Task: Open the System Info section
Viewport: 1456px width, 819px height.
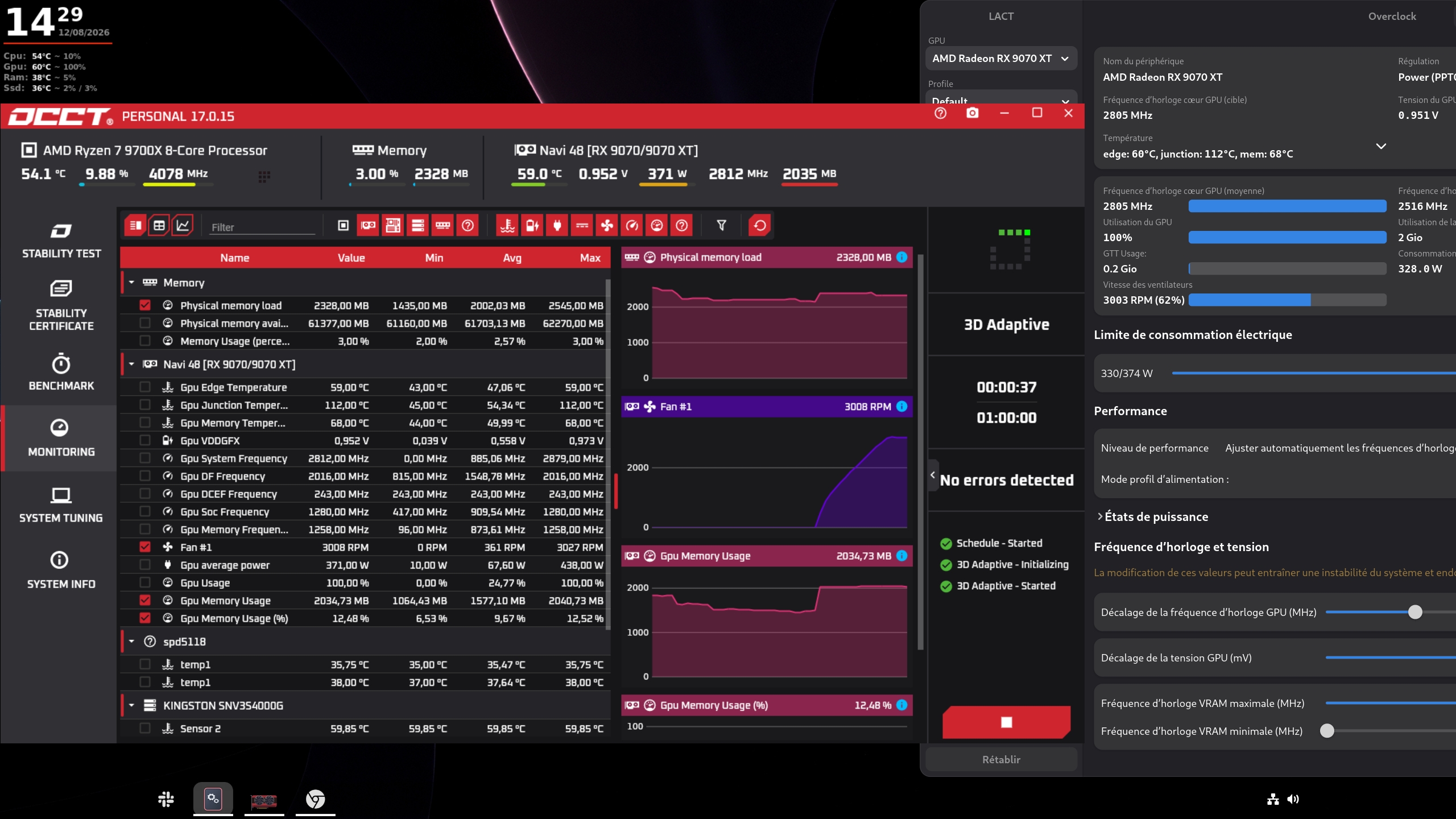Action: click(61, 570)
